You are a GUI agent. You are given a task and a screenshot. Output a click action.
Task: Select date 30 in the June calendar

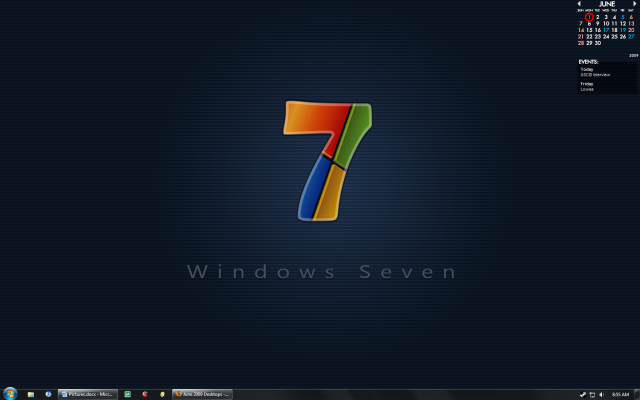click(598, 43)
